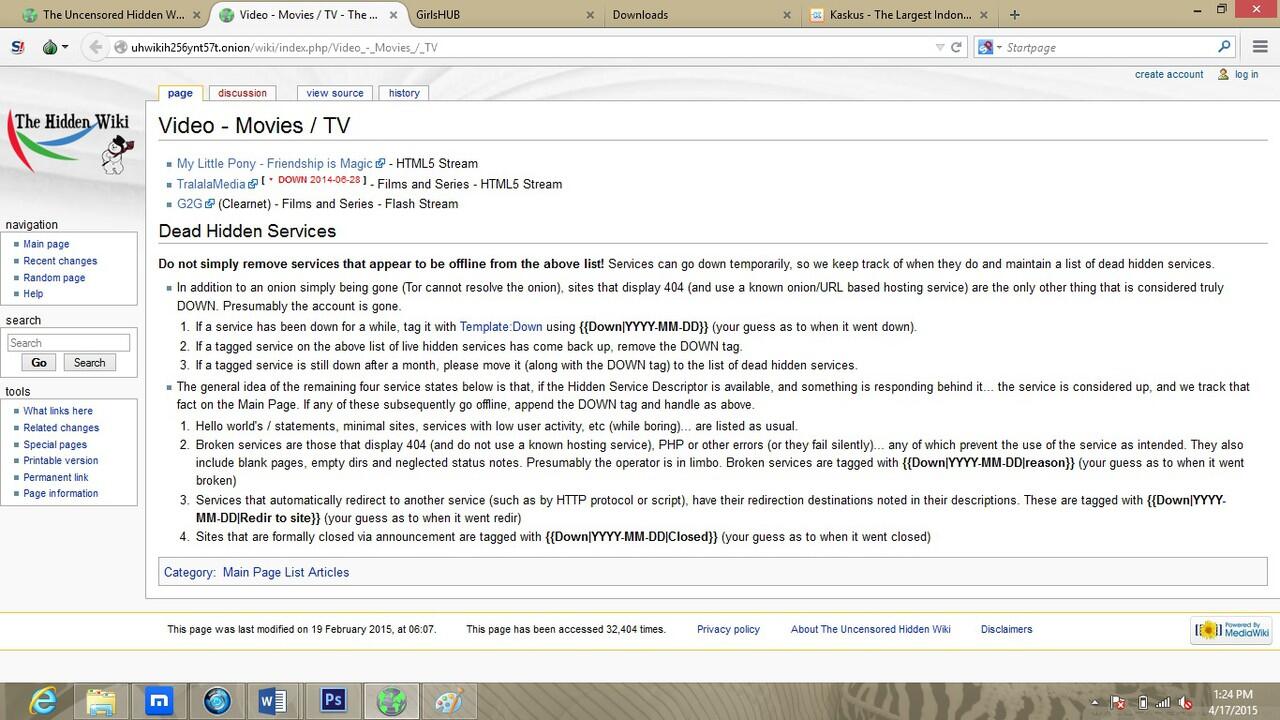Open the Category link in footer box
This screenshot has height=720, width=1280.
point(189,573)
